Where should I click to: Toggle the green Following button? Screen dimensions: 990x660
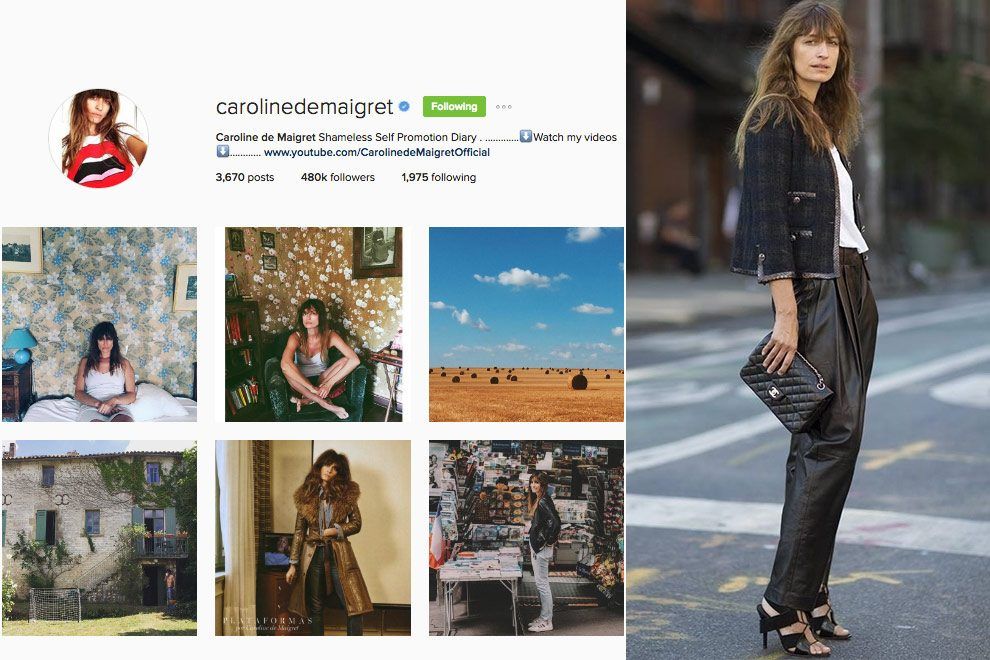tap(454, 106)
